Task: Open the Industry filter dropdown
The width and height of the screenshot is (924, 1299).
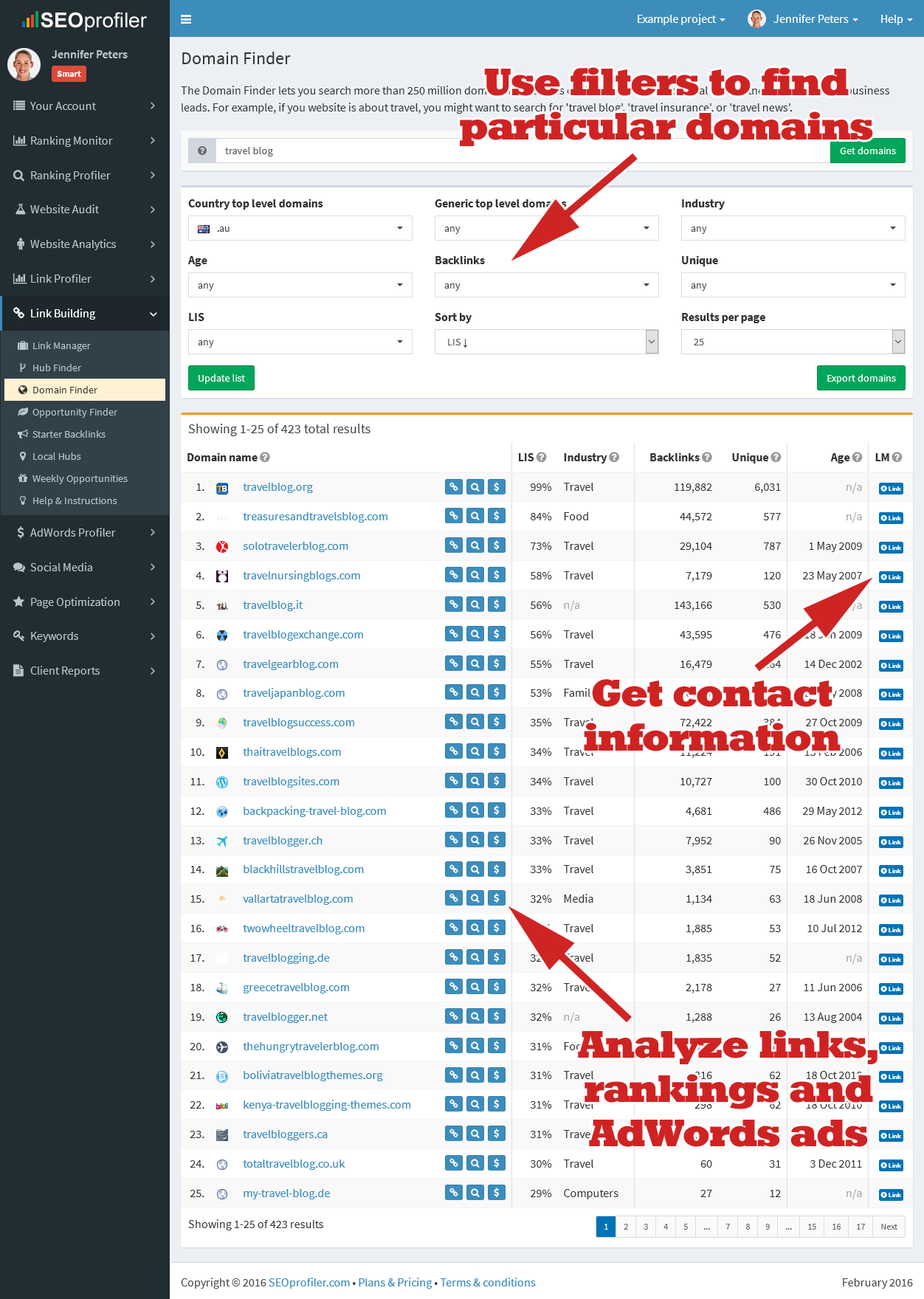Action: [x=793, y=228]
